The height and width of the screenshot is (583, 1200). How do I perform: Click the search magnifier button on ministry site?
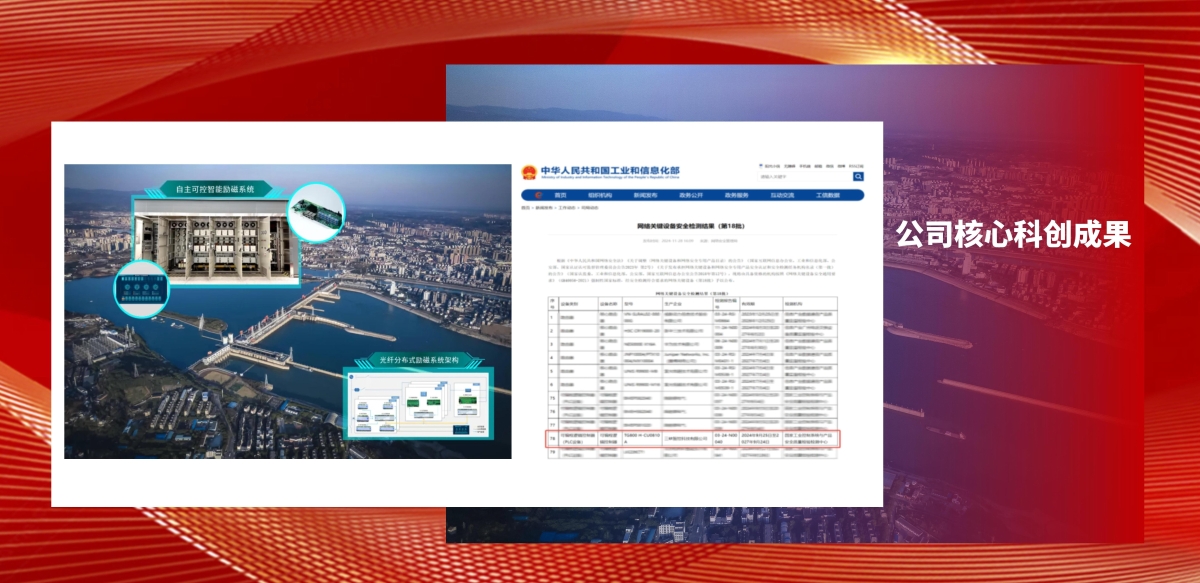point(858,177)
